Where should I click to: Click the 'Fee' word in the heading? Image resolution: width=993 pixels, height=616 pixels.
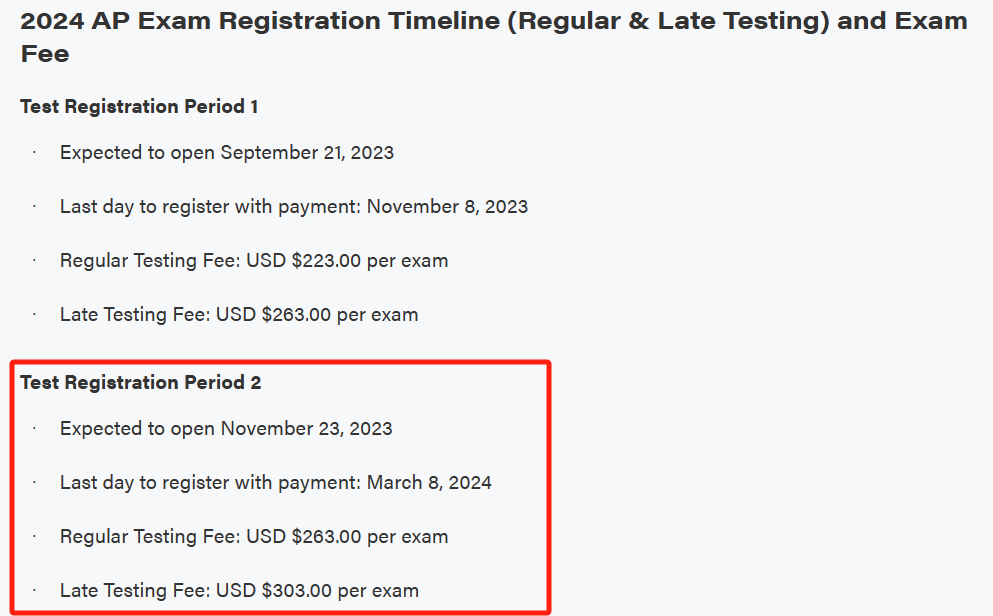click(x=45, y=54)
